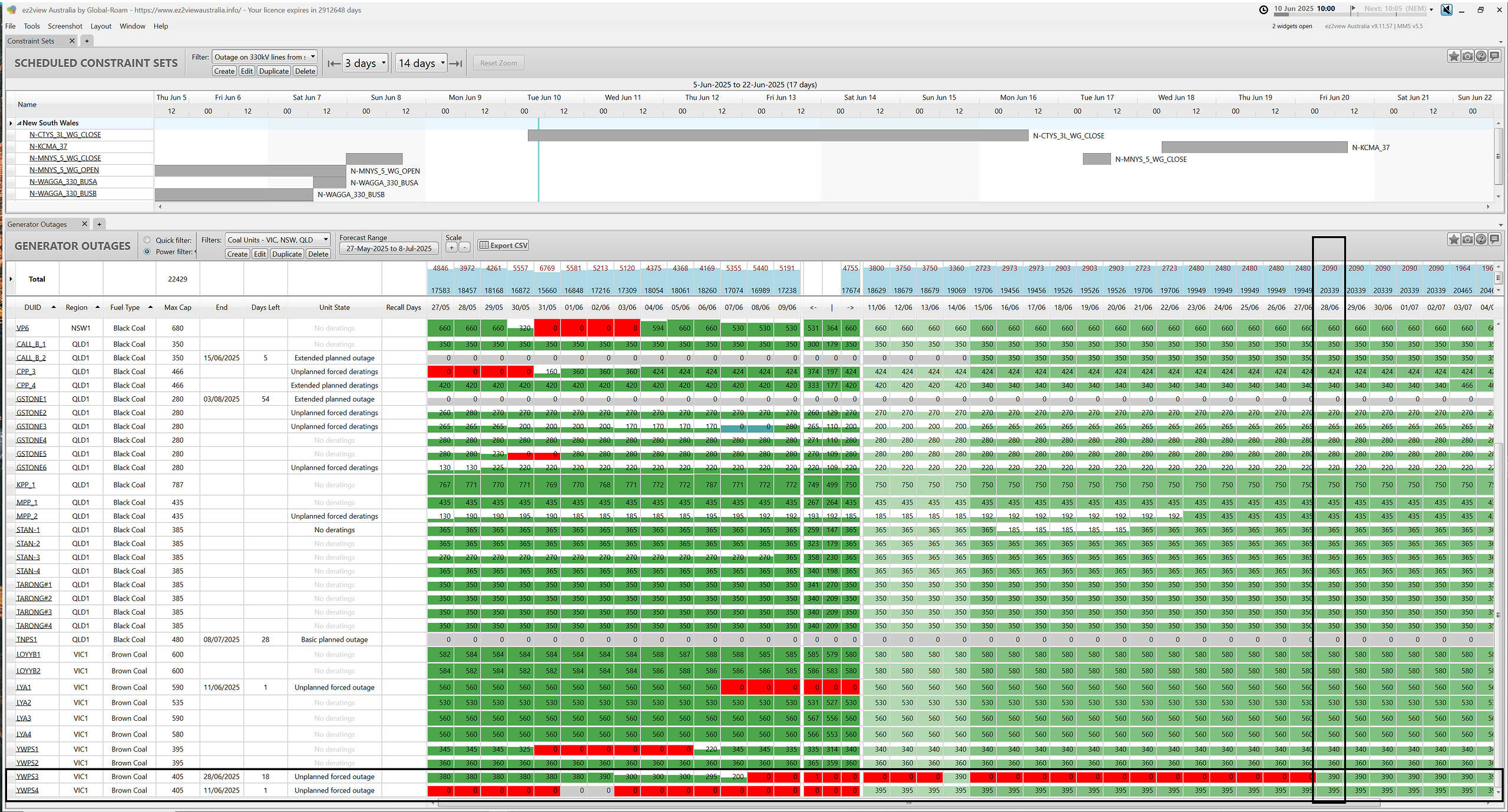Close the Generator Outages tab

pyautogui.click(x=84, y=224)
